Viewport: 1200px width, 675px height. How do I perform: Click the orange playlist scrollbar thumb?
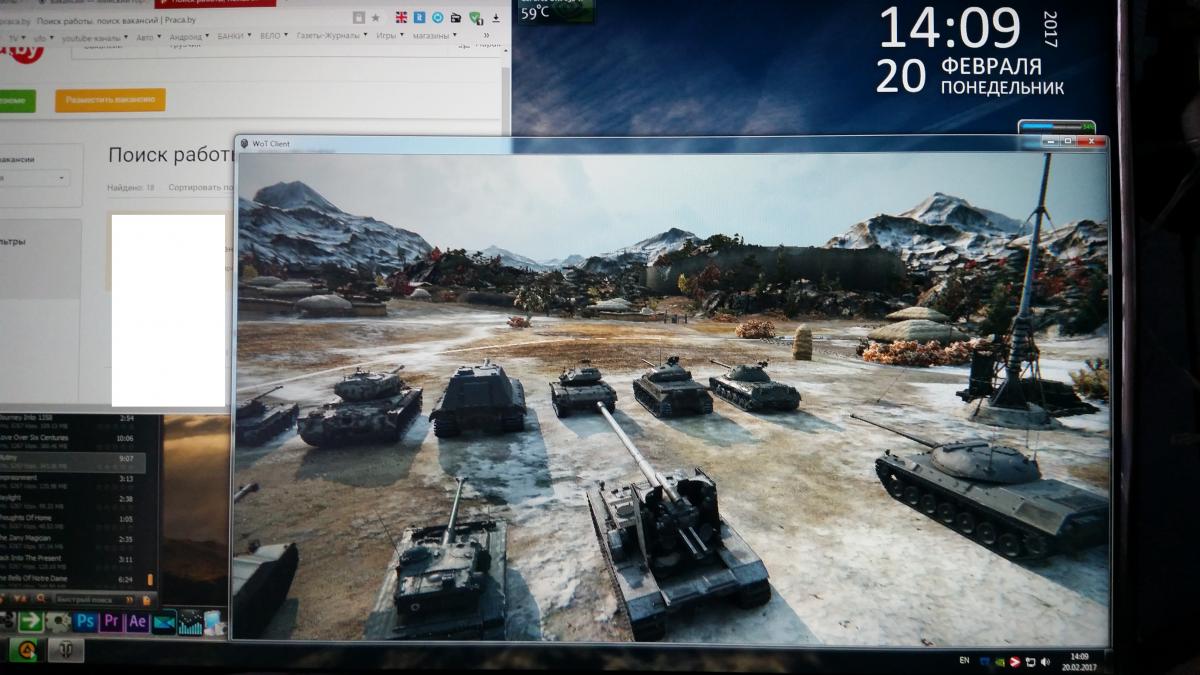point(151,579)
